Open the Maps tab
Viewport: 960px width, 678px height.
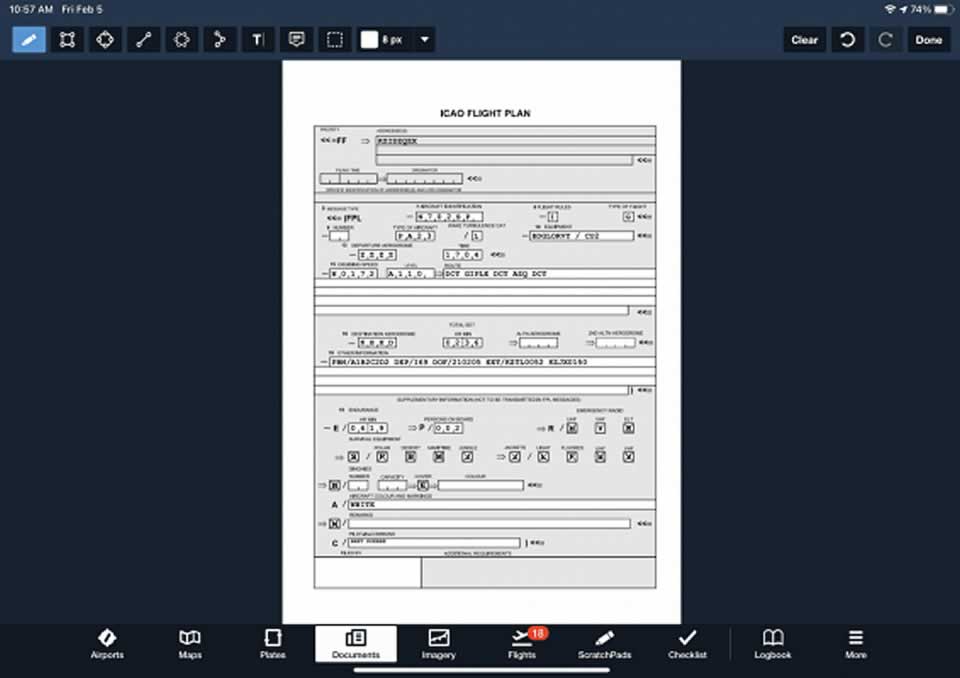pyautogui.click(x=190, y=644)
